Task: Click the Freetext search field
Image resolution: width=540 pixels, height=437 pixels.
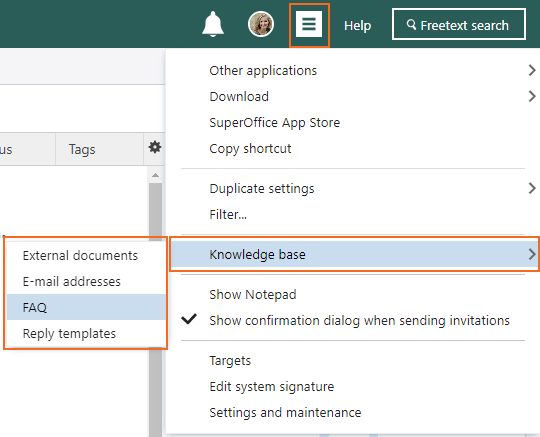Action: point(459,24)
